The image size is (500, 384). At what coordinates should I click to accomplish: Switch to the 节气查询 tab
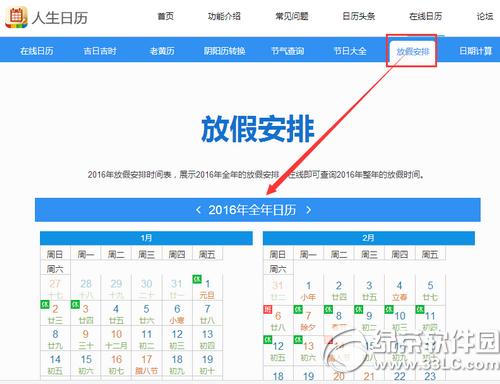(287, 51)
